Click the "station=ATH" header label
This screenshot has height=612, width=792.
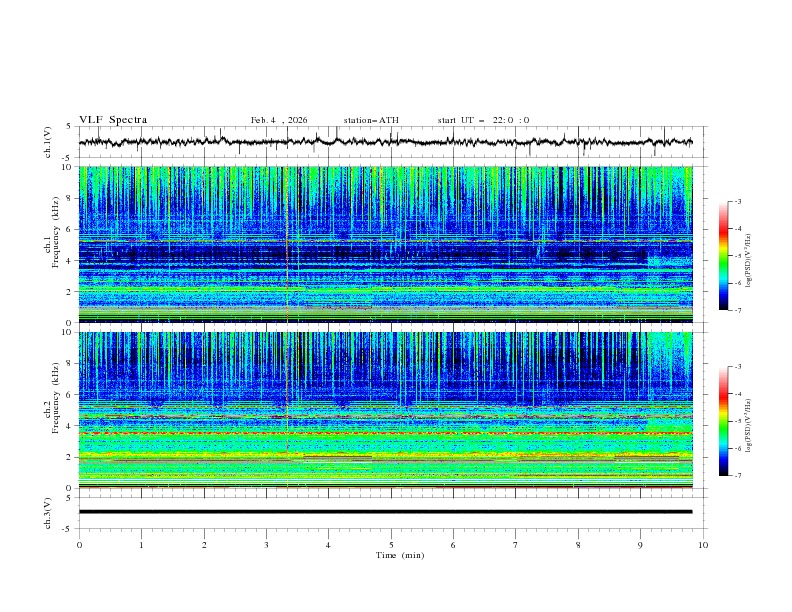[x=371, y=120]
